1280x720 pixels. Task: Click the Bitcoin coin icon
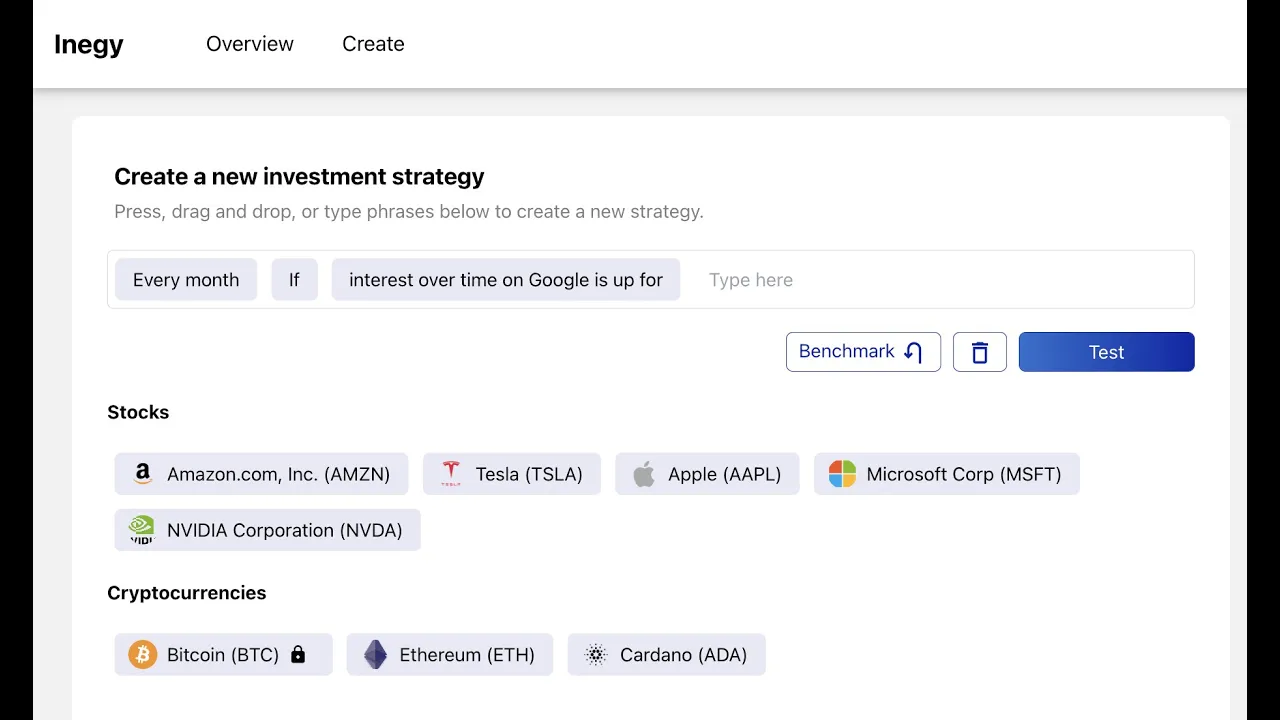click(x=143, y=655)
